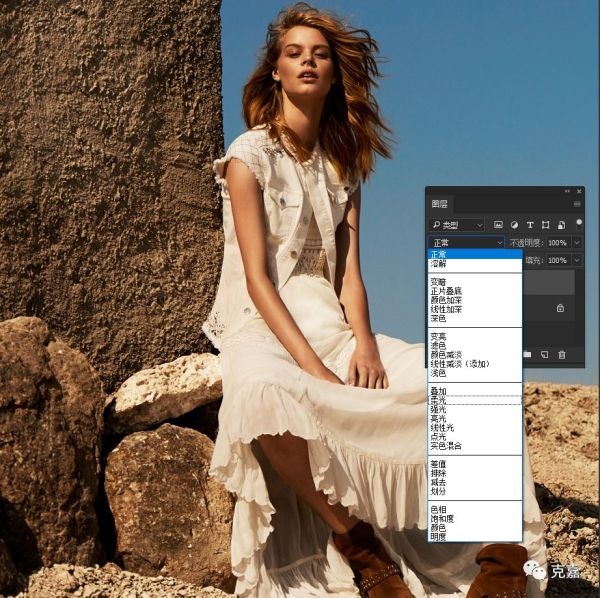
Task: Open the Layers panel options menu
Action: 576,204
